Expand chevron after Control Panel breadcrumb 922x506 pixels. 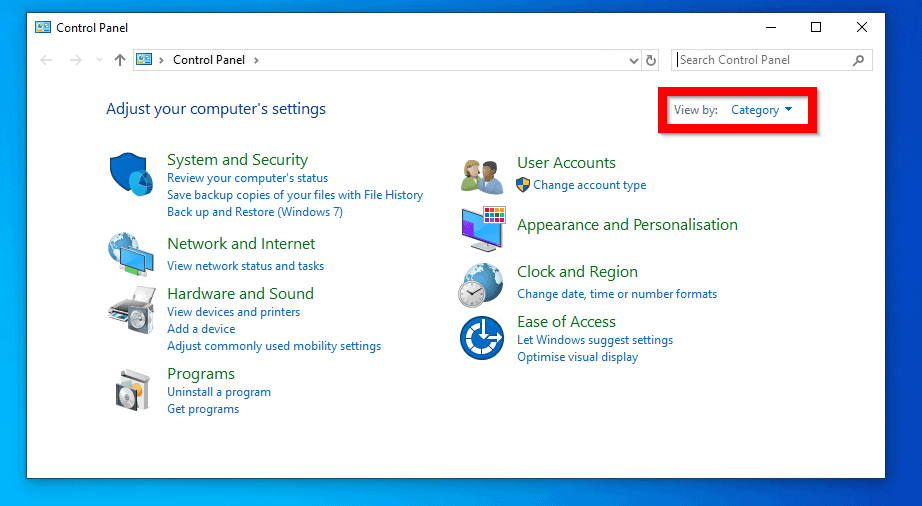point(256,60)
